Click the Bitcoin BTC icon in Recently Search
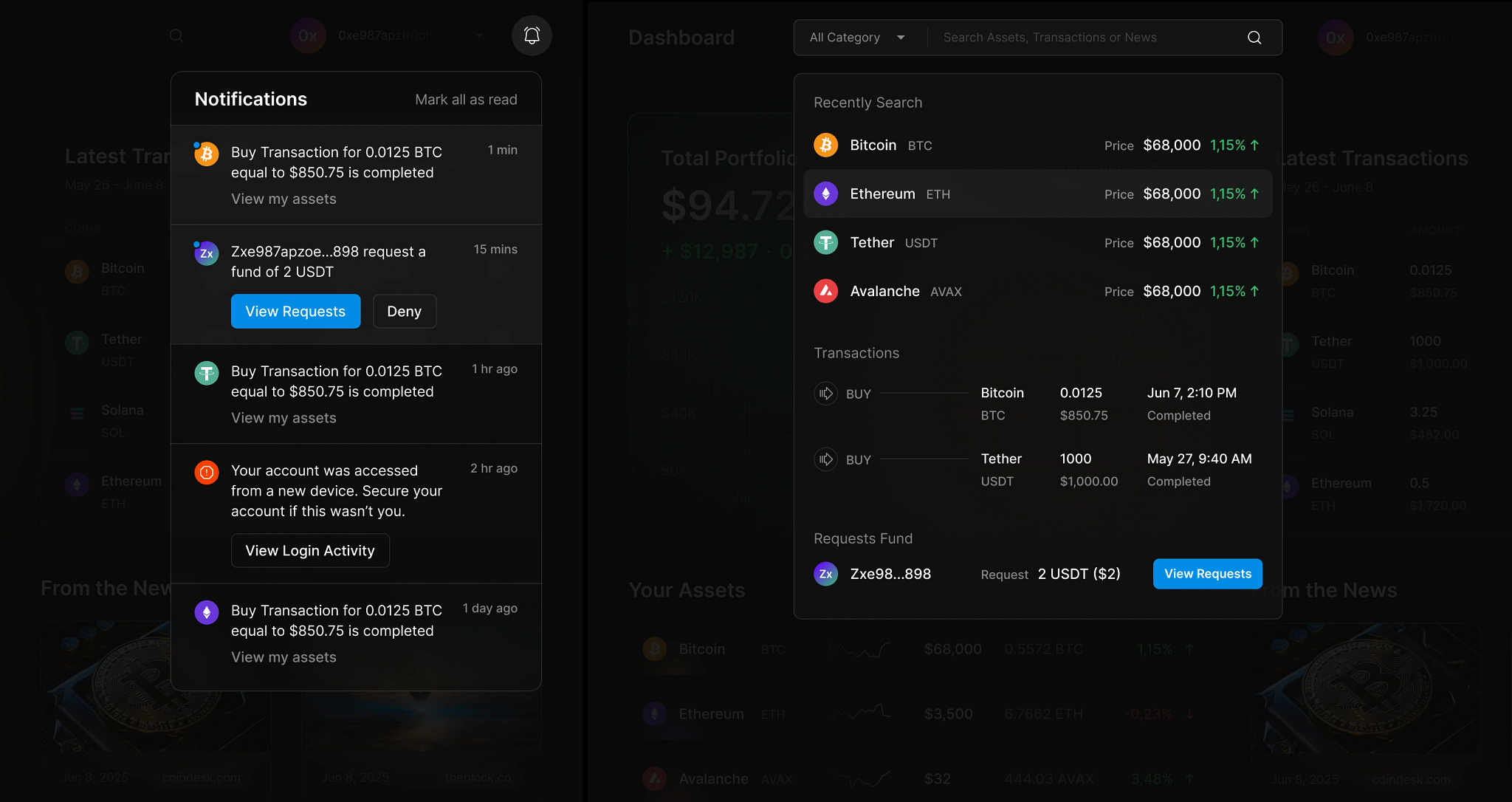Image resolution: width=1512 pixels, height=802 pixels. click(825, 145)
